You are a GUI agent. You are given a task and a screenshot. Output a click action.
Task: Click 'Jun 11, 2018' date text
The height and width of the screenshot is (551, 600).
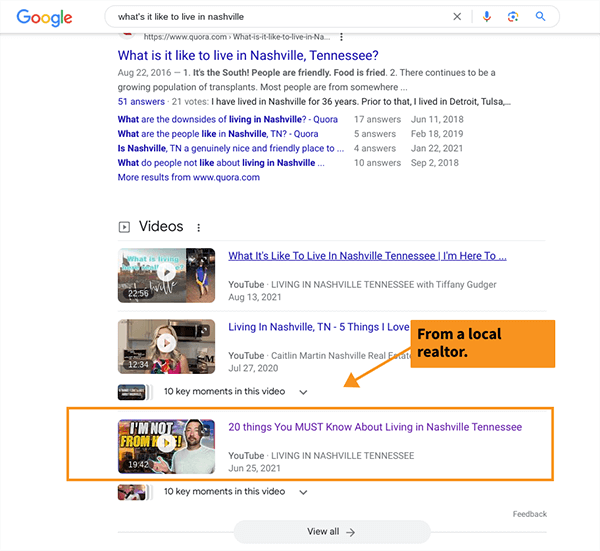point(437,119)
